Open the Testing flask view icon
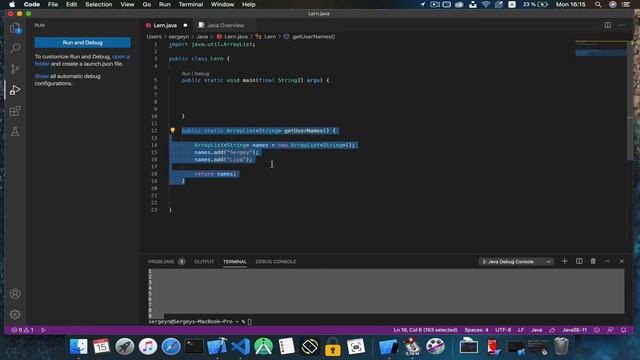This screenshot has height=360, width=640. [x=15, y=131]
